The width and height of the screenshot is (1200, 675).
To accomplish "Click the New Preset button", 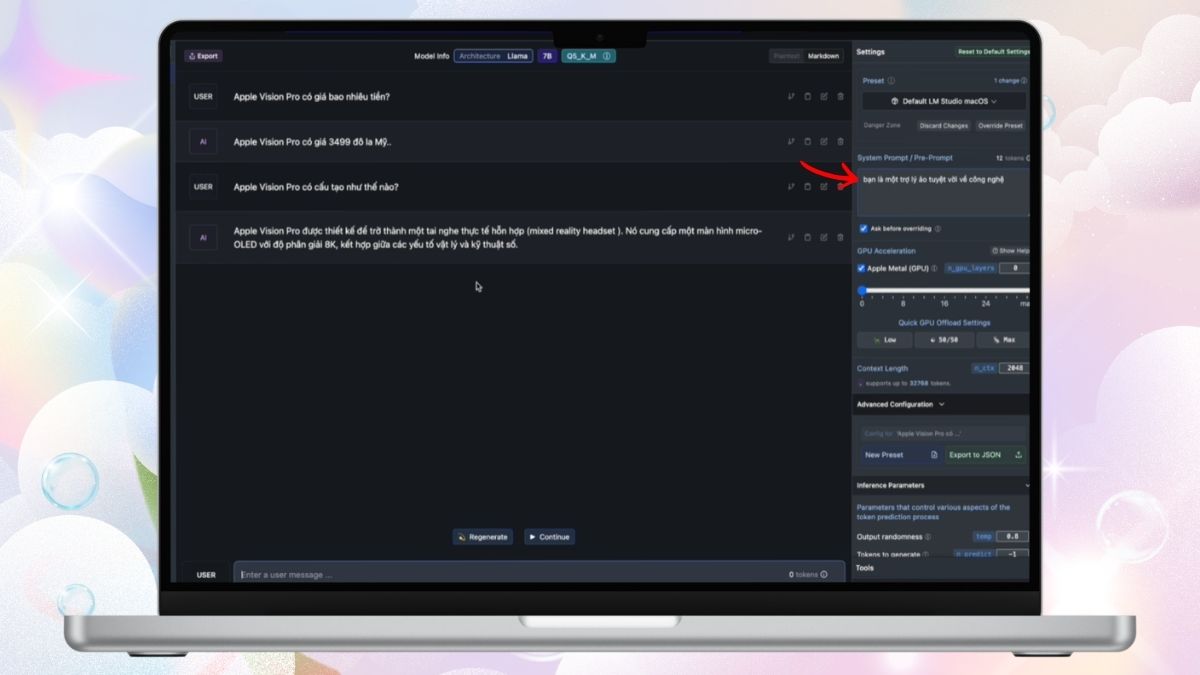I will click(901, 455).
